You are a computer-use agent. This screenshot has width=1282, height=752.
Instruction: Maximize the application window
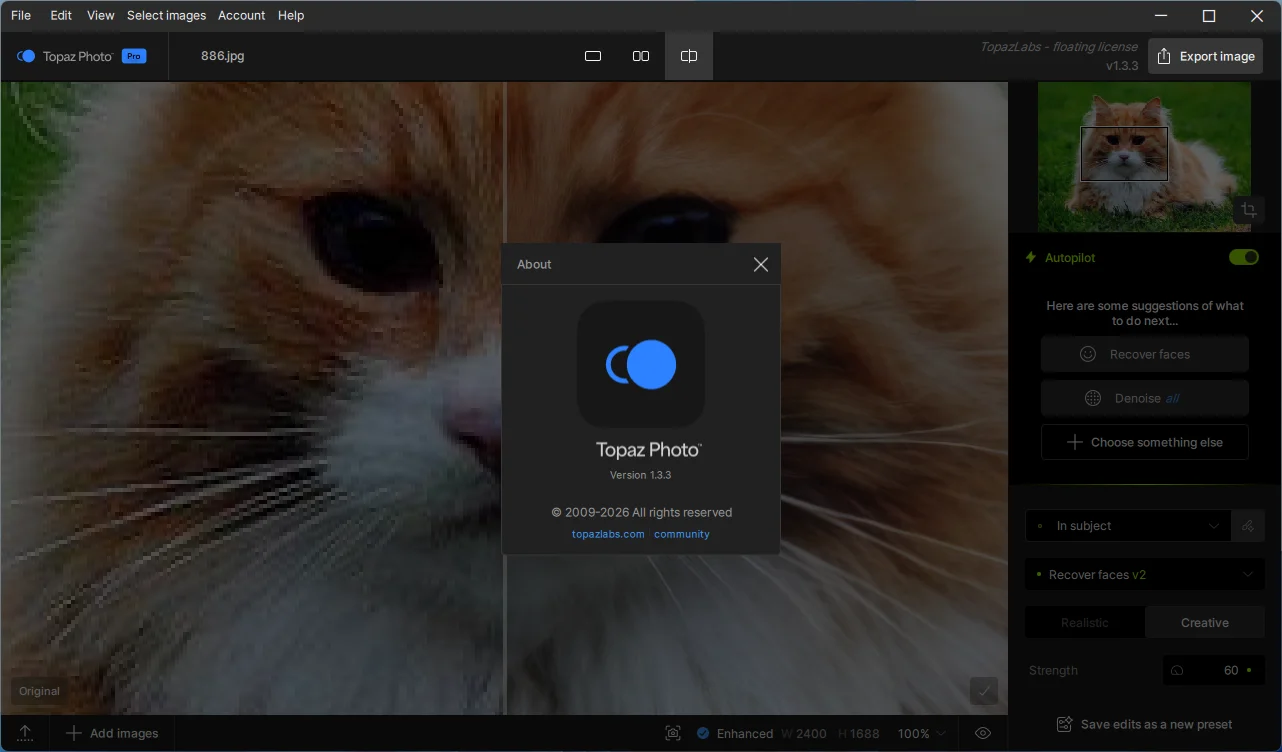pos(1209,16)
